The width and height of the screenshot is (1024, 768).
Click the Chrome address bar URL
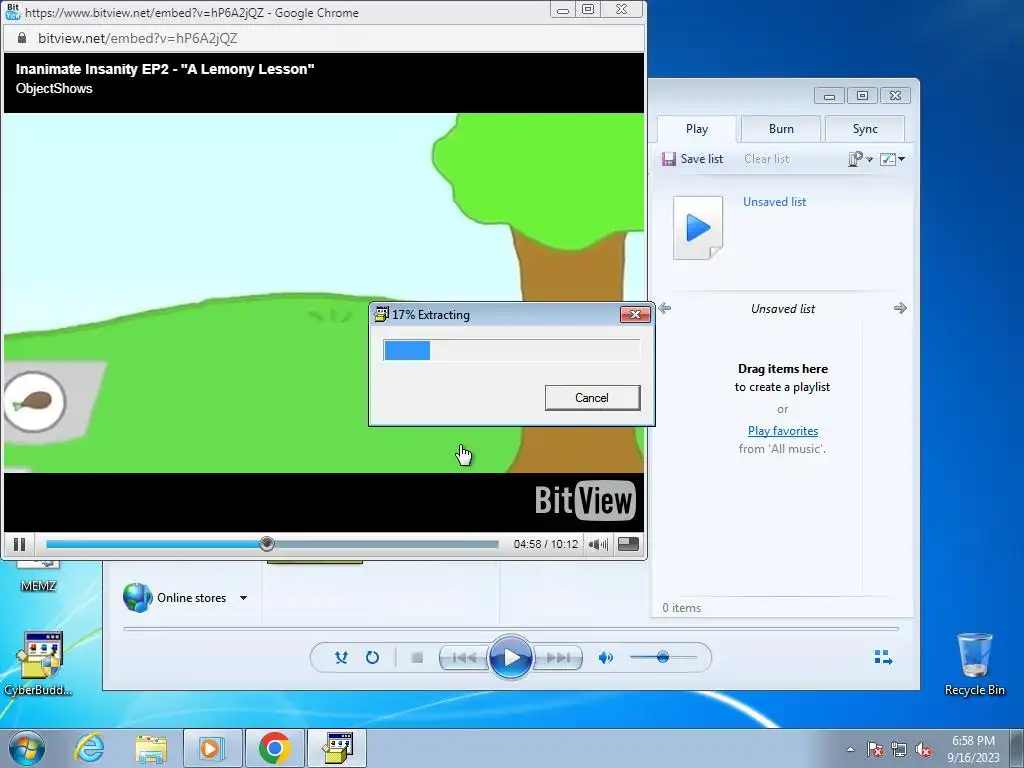[137, 38]
